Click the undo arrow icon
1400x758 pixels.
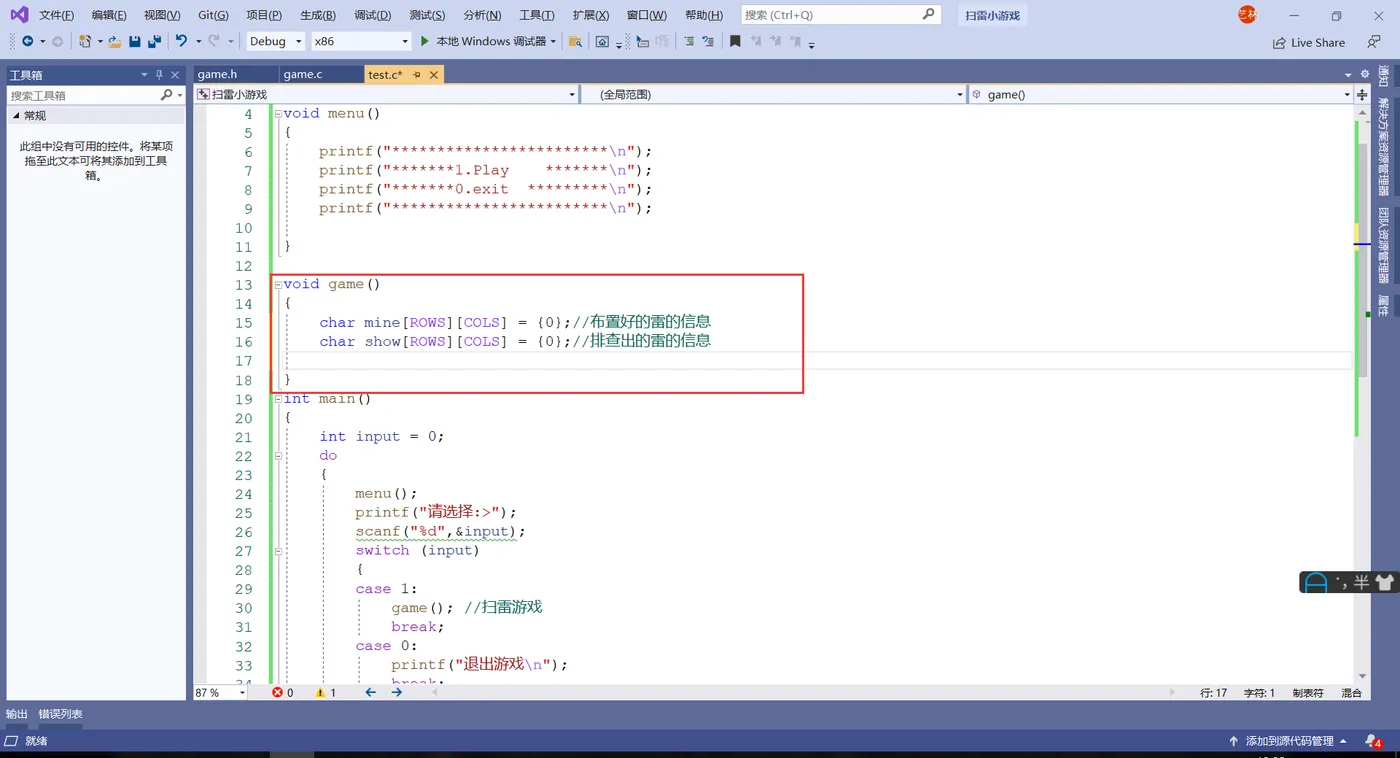click(181, 41)
